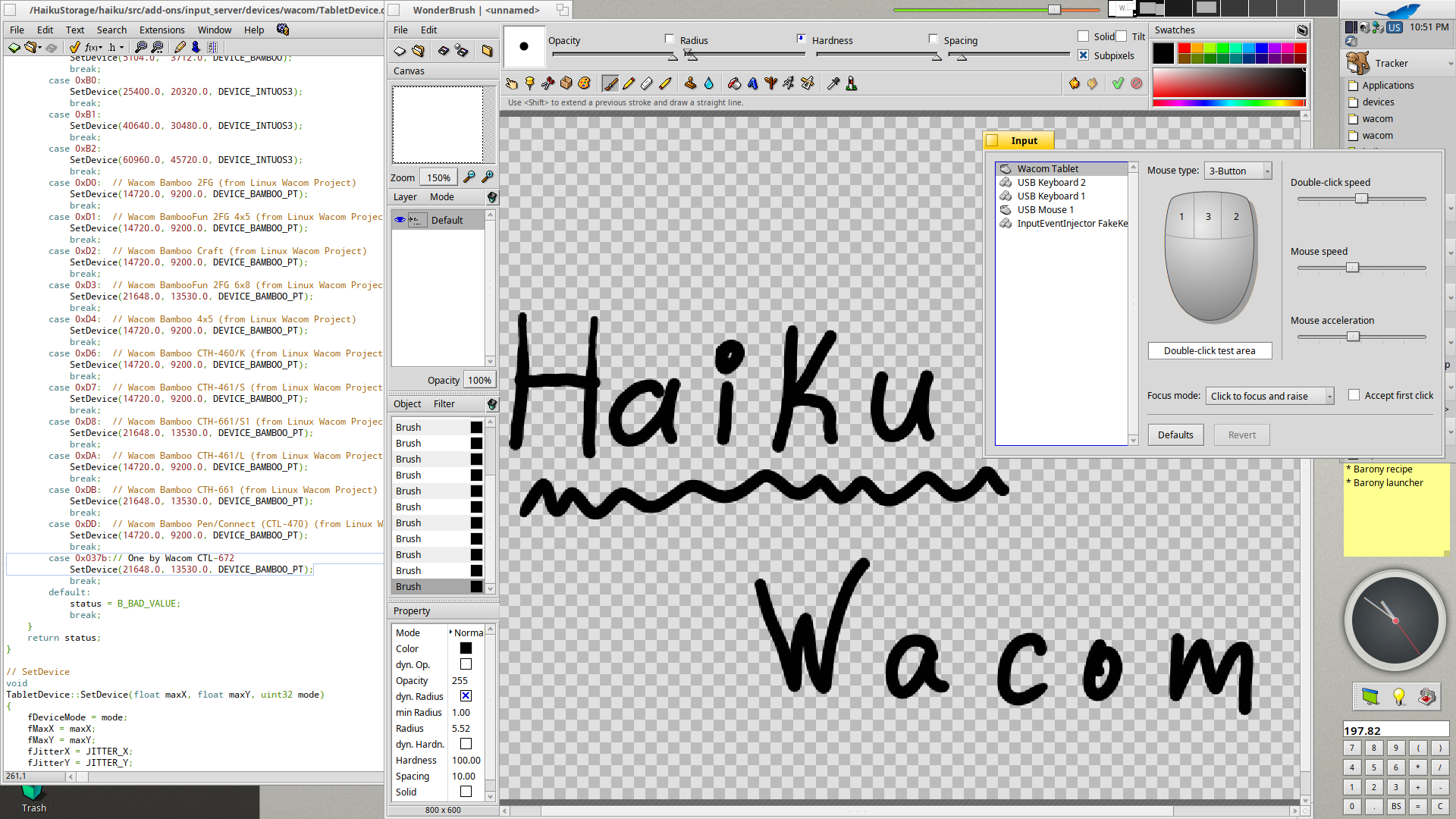The image size is (1456, 819).
Task: Toggle the Hardness pressure checkbox
Action: (x=933, y=39)
